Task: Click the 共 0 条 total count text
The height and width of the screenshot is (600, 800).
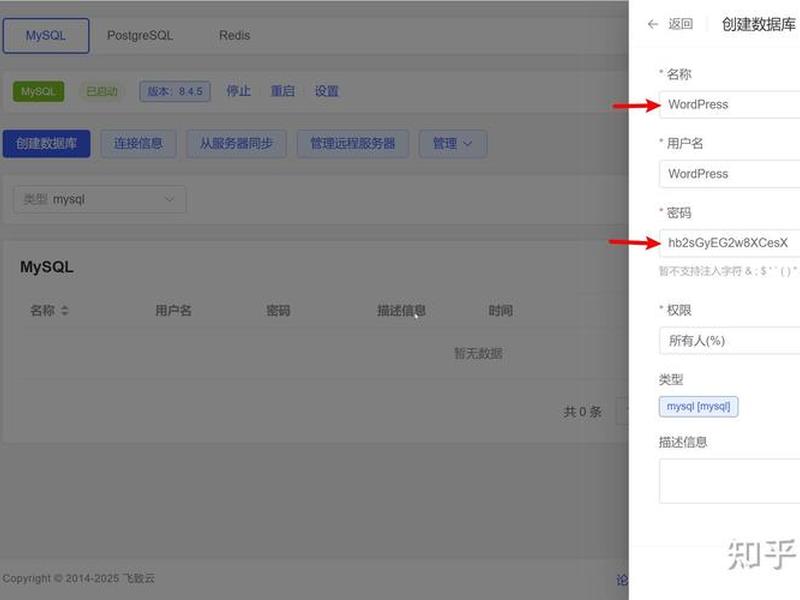Action: tap(583, 412)
